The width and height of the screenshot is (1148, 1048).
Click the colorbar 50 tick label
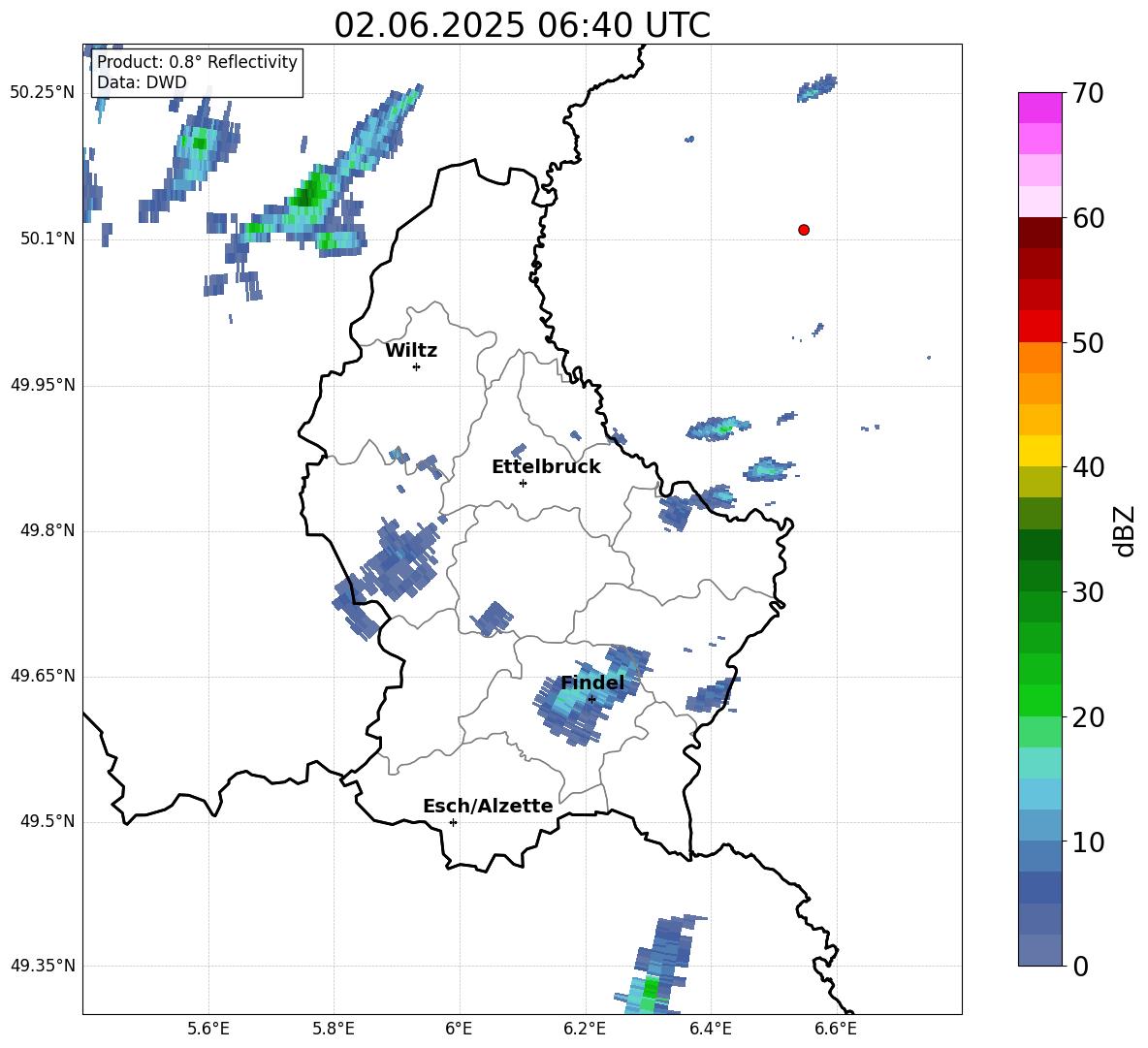(1088, 342)
